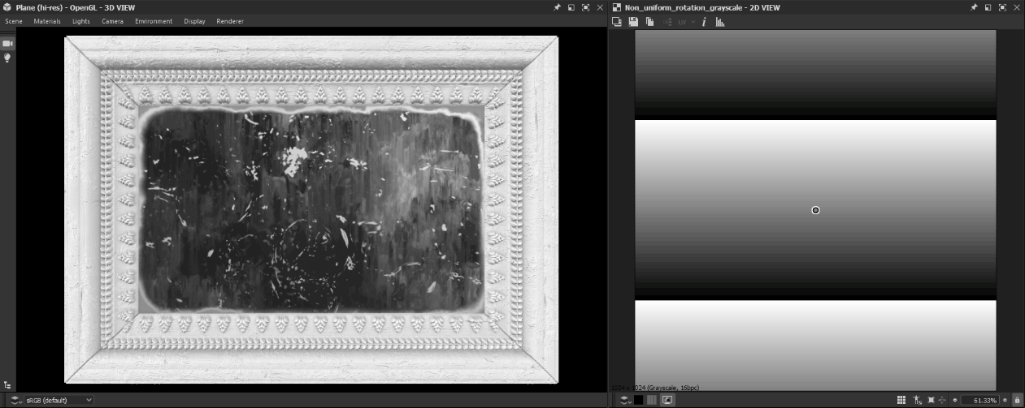The height and width of the screenshot is (408, 1025).
Task: Open the Materials menu in 3D view
Action: (x=47, y=21)
